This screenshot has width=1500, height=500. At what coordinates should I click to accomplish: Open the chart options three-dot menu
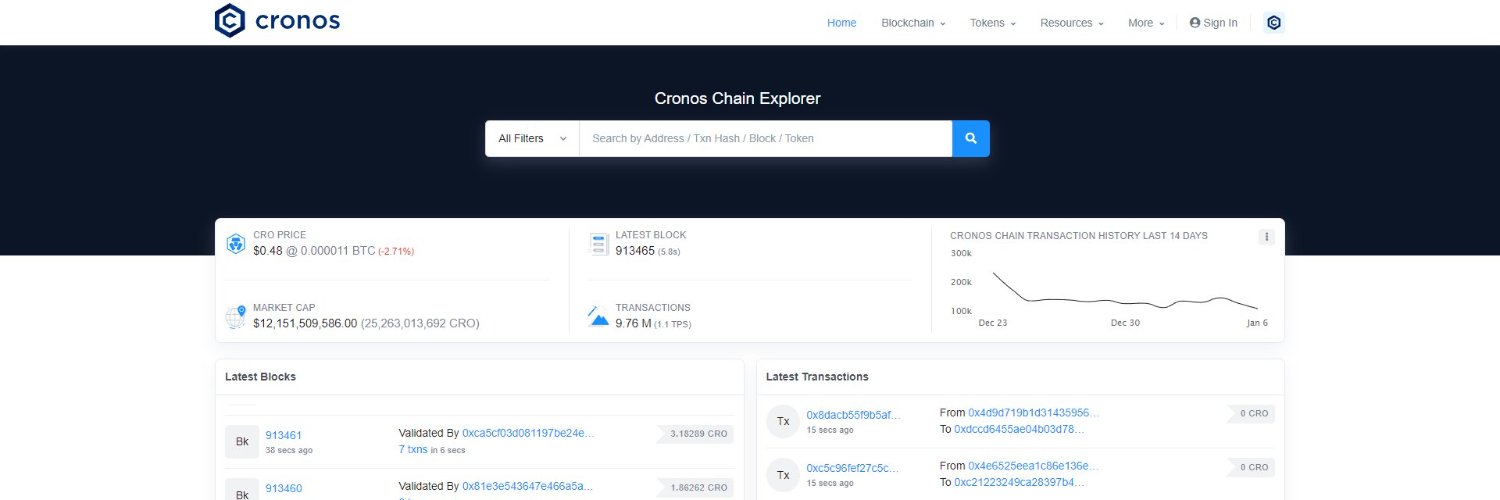click(1266, 237)
